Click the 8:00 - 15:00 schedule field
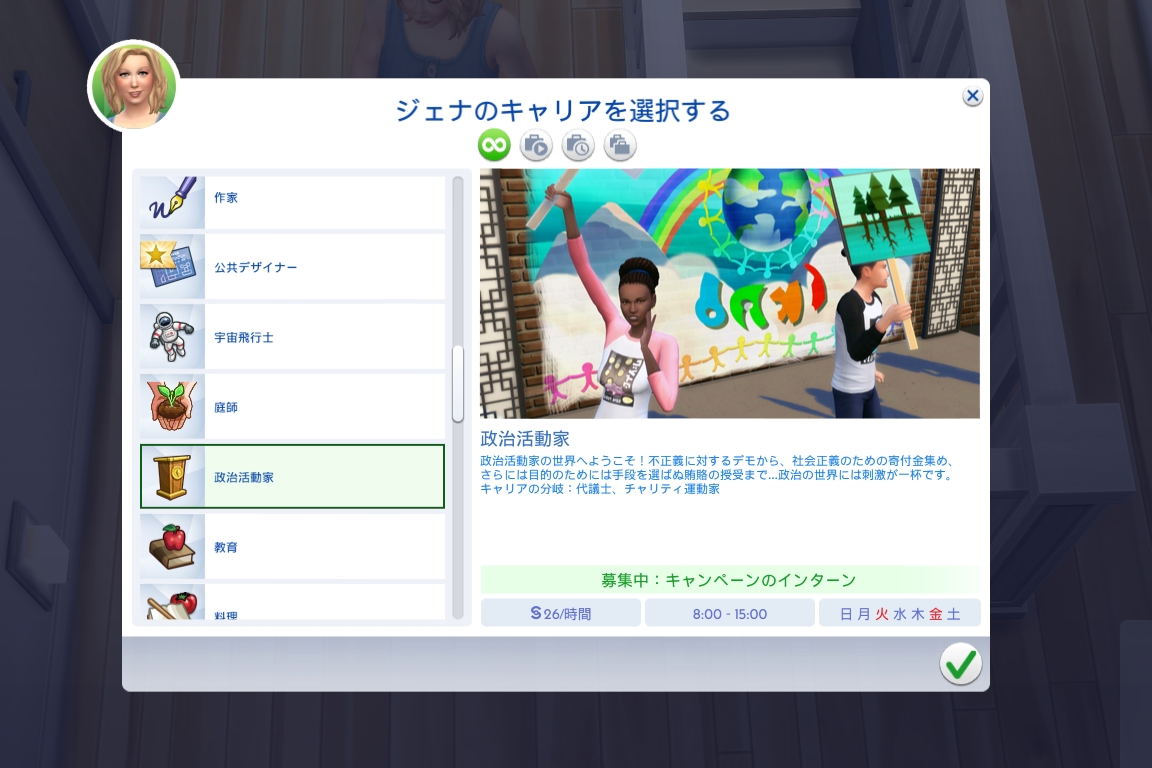The width and height of the screenshot is (1152, 768). (x=728, y=613)
